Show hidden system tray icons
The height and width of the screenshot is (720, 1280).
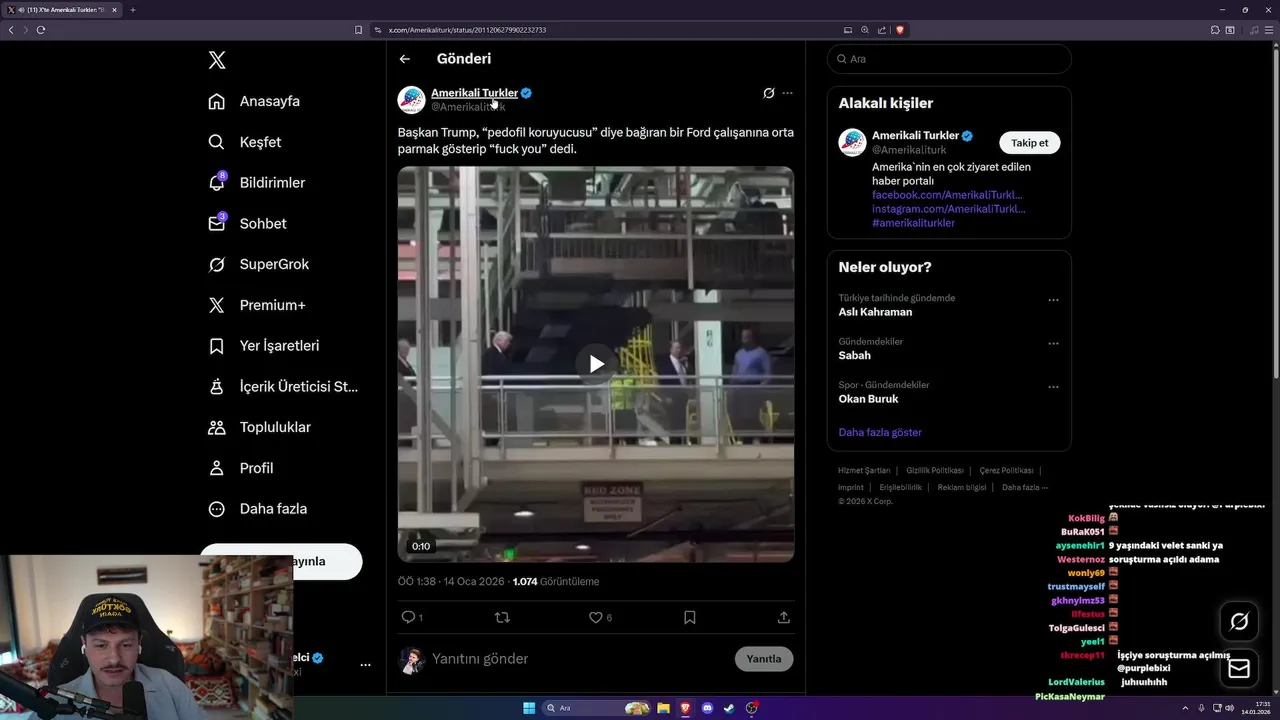pos(1186,708)
